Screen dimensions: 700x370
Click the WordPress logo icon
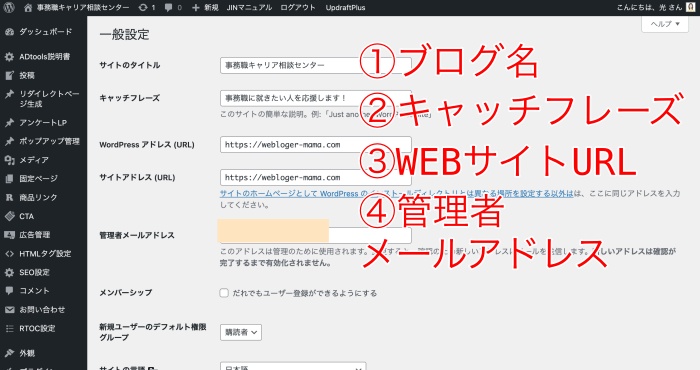tap(9, 8)
